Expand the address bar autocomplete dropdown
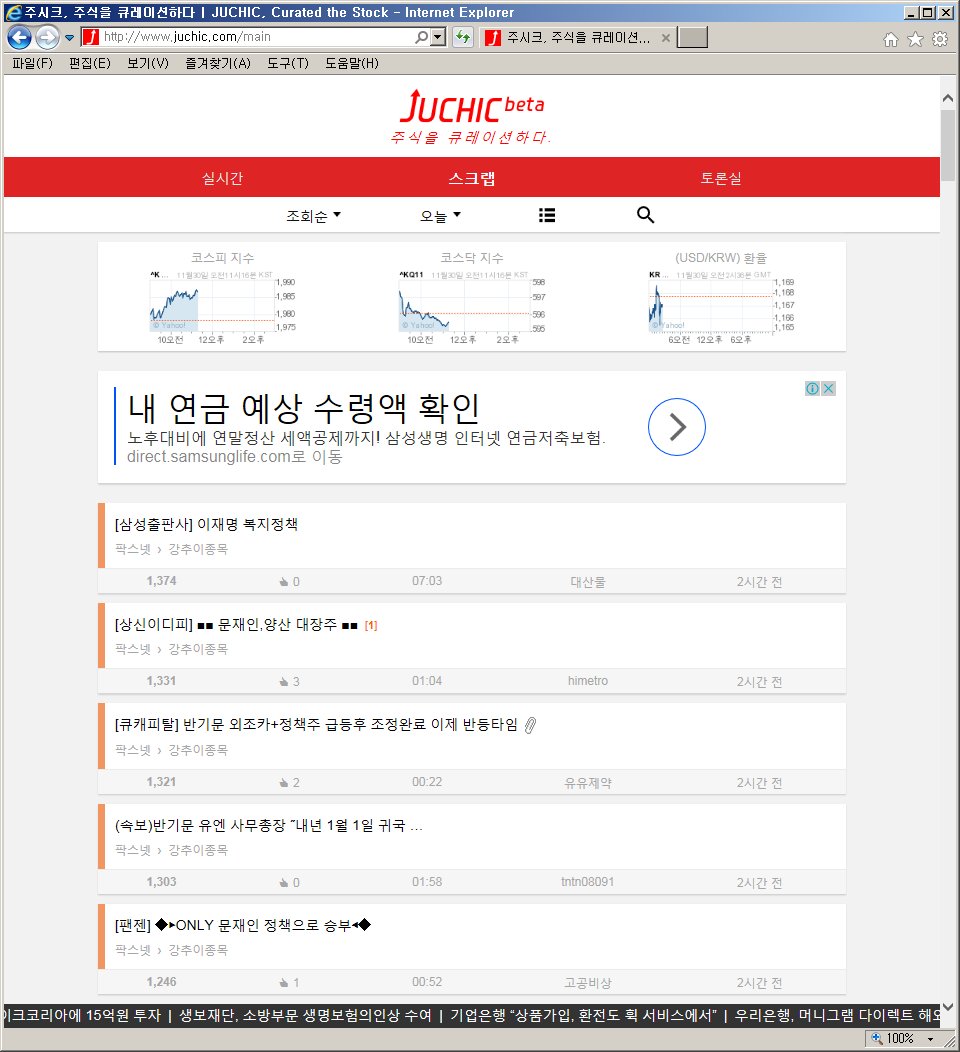960x1052 pixels. (438, 38)
